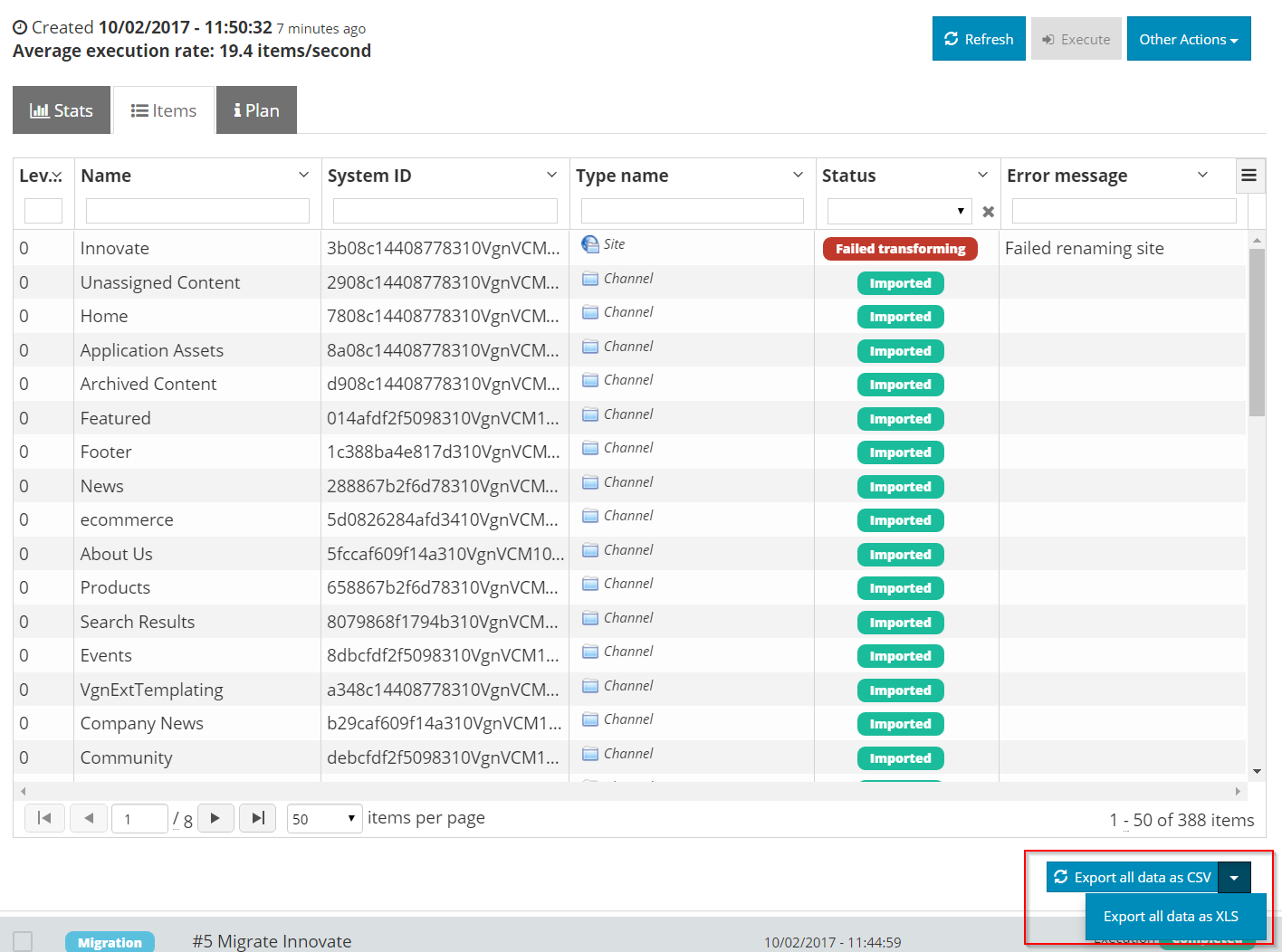
Task: Click the Channel folder icon for About Us
Action: click(590, 550)
